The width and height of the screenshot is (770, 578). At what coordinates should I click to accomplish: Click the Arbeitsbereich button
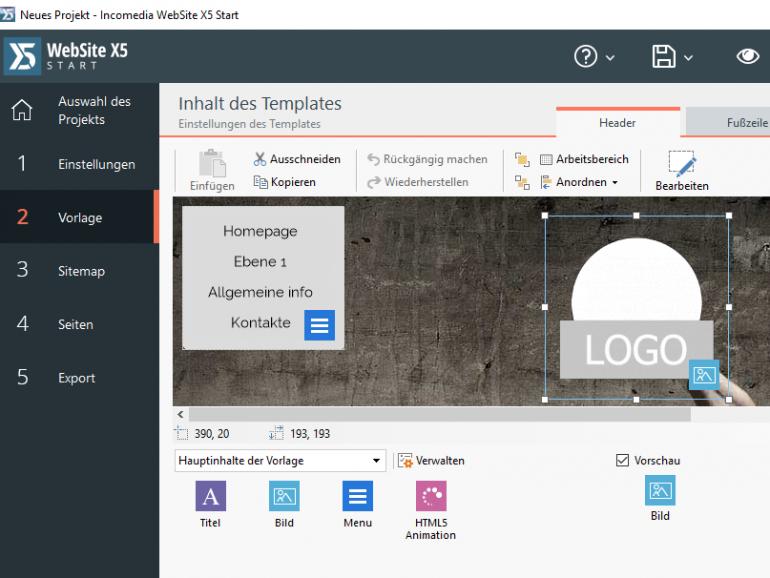click(x=584, y=159)
